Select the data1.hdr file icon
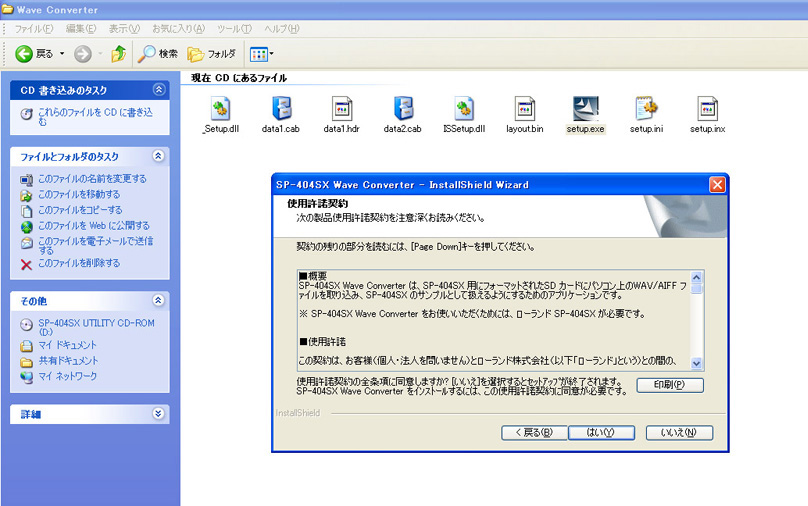The image size is (808, 506). click(x=342, y=109)
